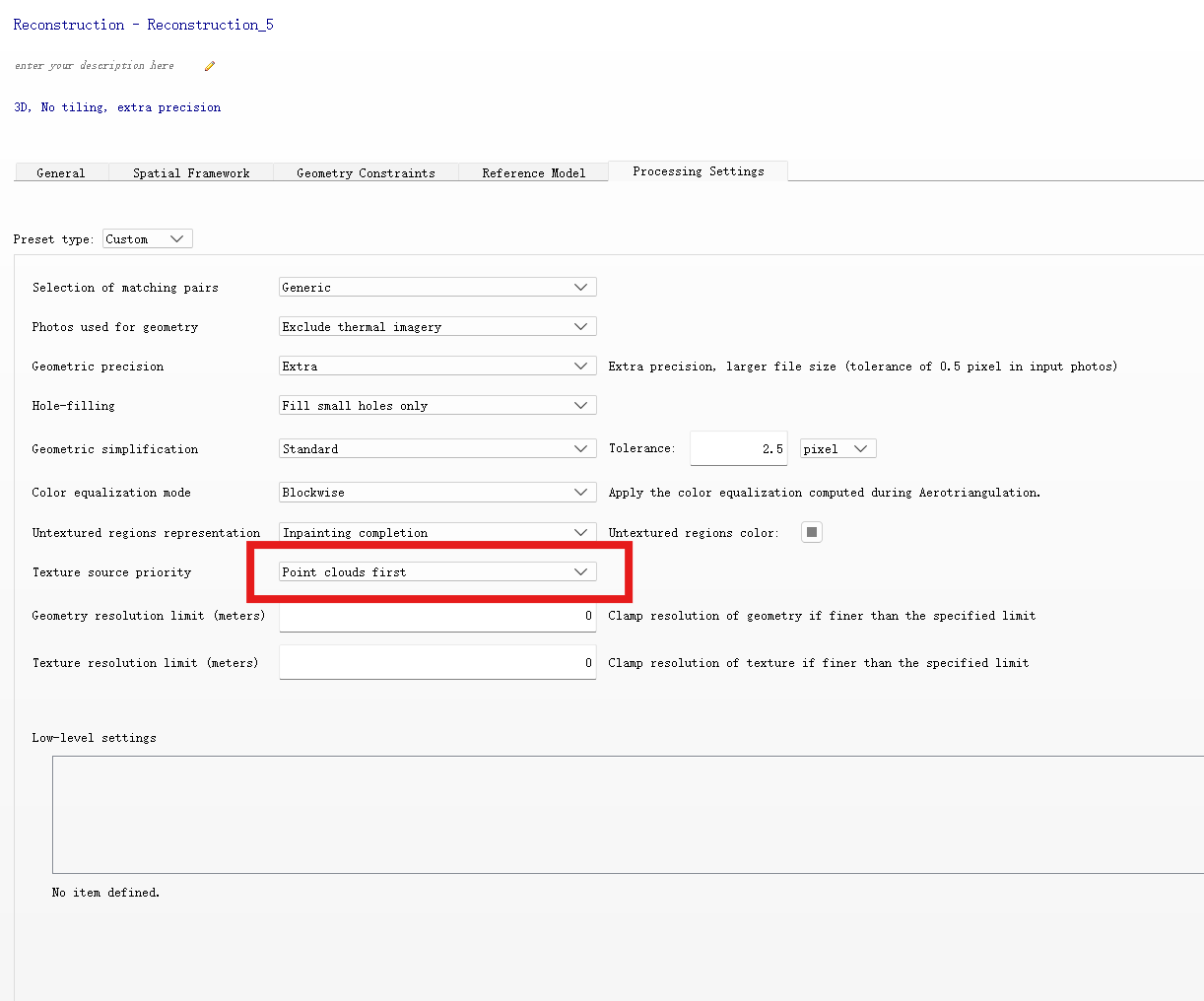Image resolution: width=1204 pixels, height=1001 pixels.
Task: Click the 'Untextured regions color:' label
Action: click(x=694, y=533)
